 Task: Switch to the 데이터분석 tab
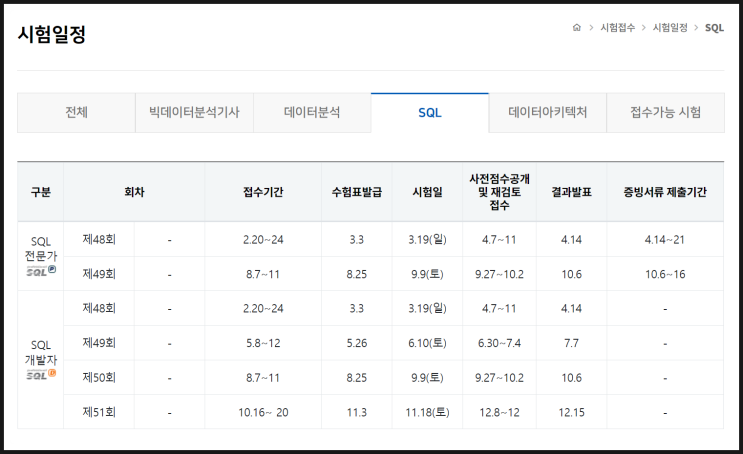pos(312,113)
